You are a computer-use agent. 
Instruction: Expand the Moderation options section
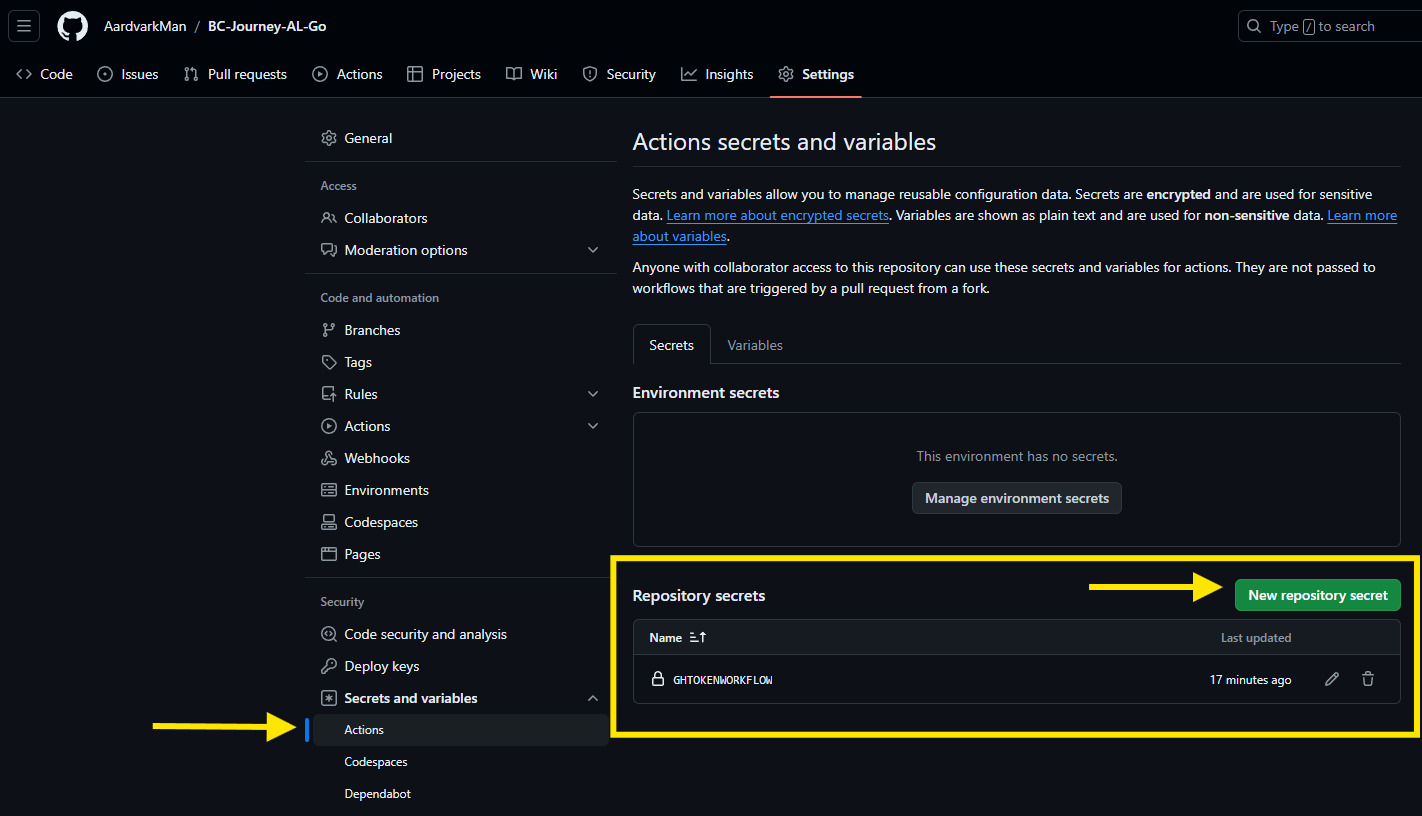(593, 250)
